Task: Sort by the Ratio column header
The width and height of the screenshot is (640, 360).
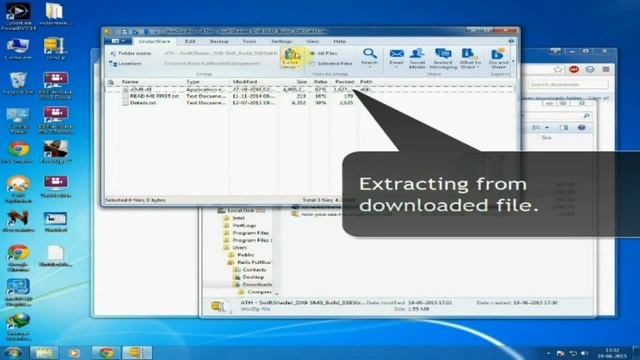Action: (x=320, y=82)
